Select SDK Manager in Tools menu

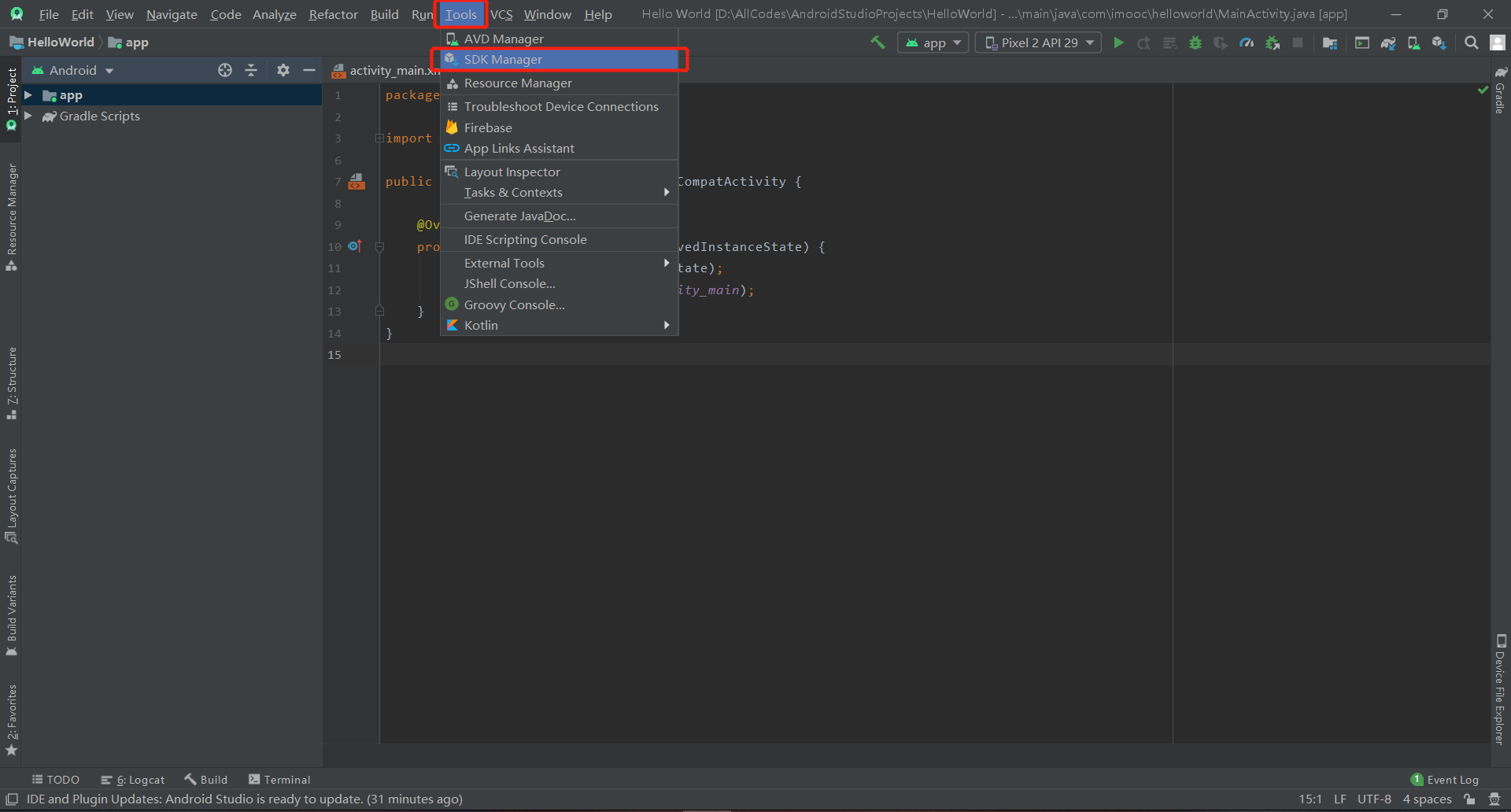[560, 59]
